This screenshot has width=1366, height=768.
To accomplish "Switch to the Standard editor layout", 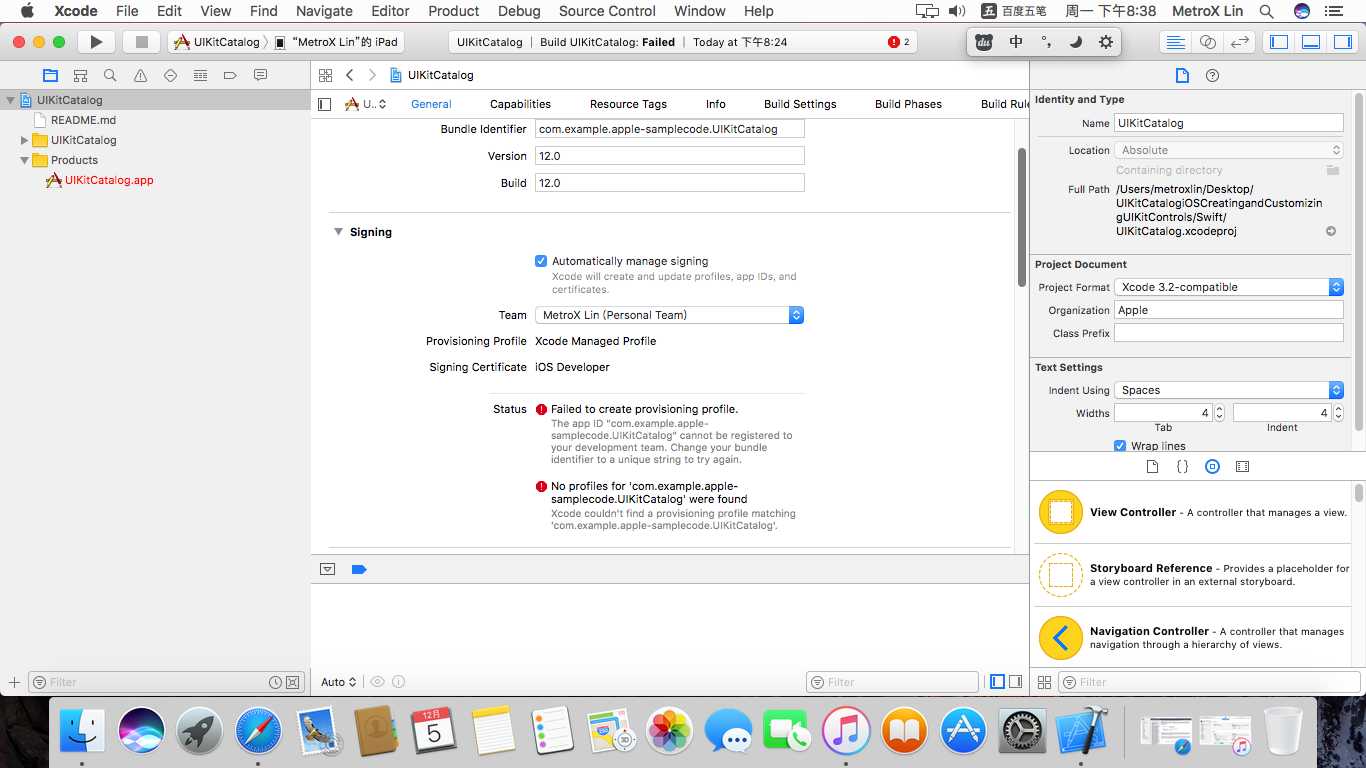I will click(x=1176, y=42).
